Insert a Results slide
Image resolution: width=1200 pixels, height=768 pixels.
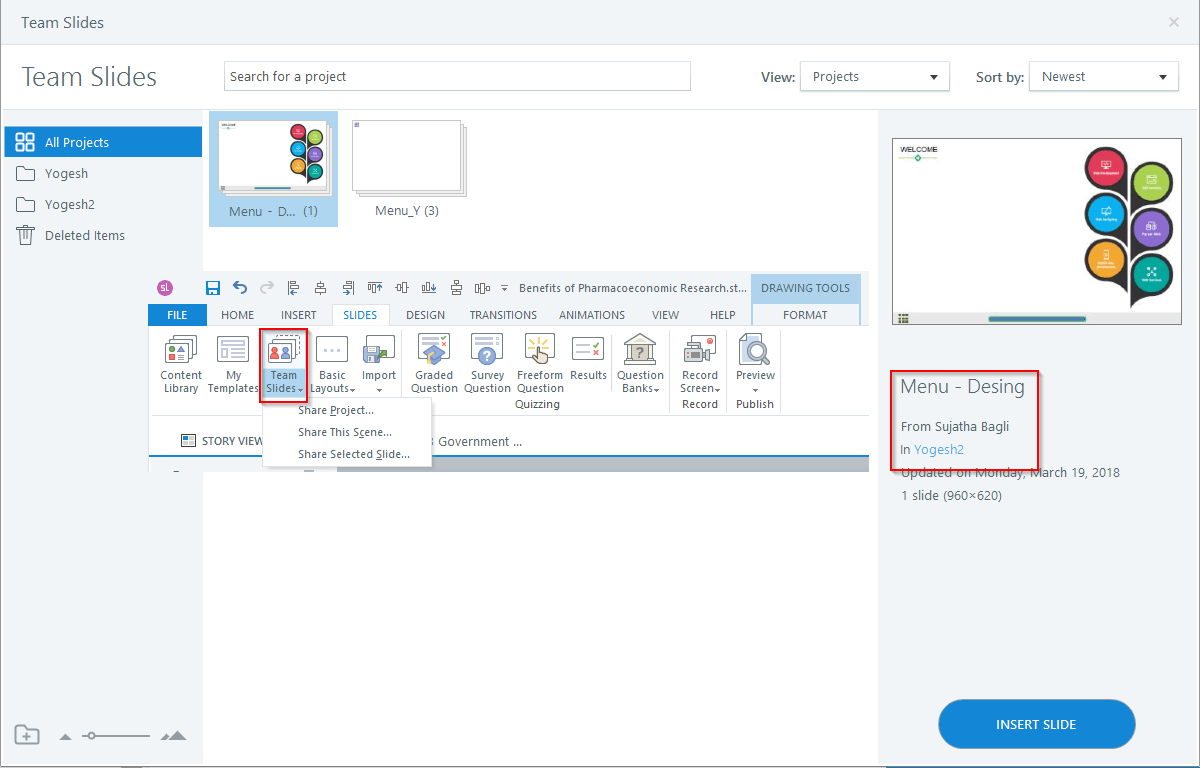[588, 358]
